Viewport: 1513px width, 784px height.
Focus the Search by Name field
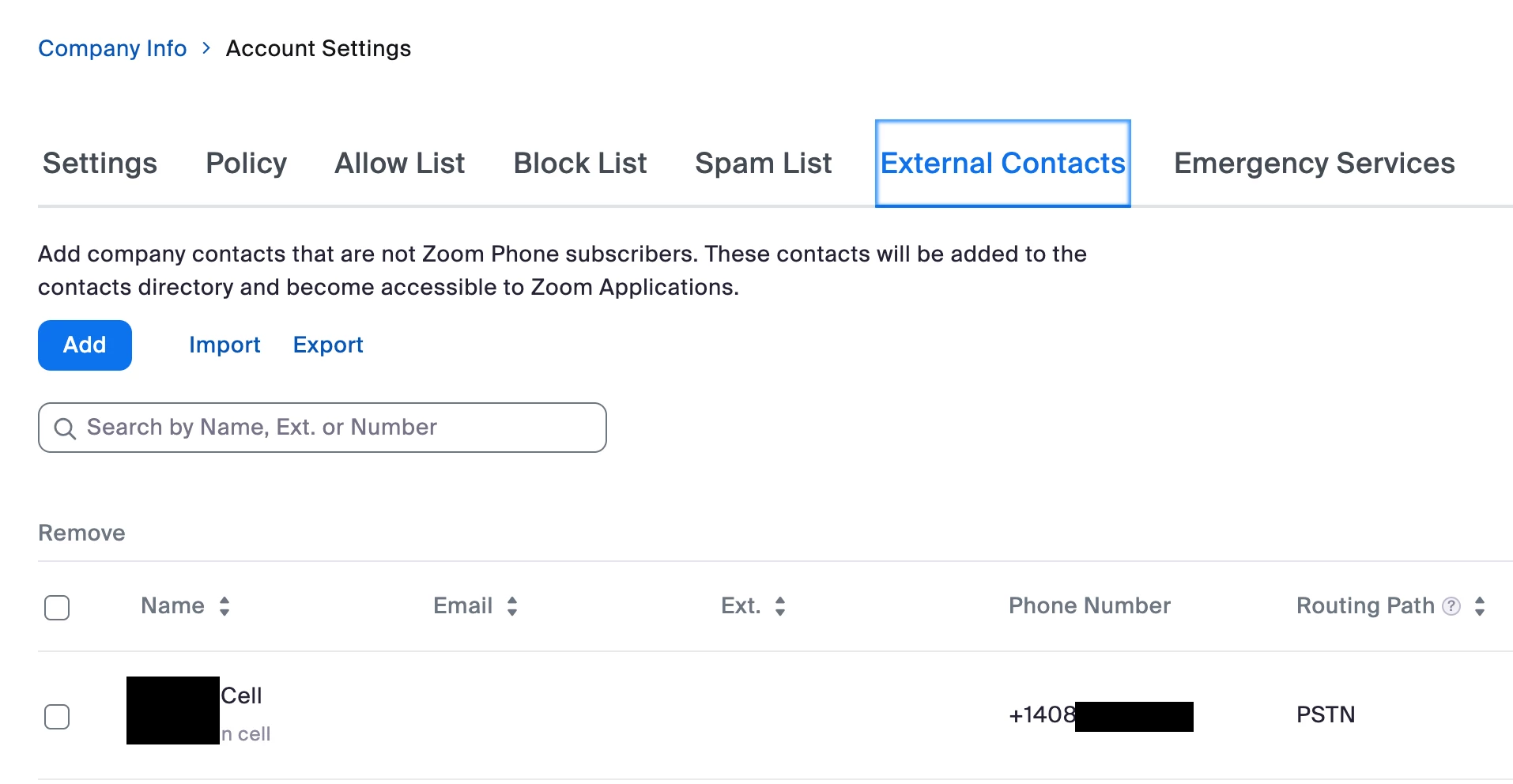340,428
